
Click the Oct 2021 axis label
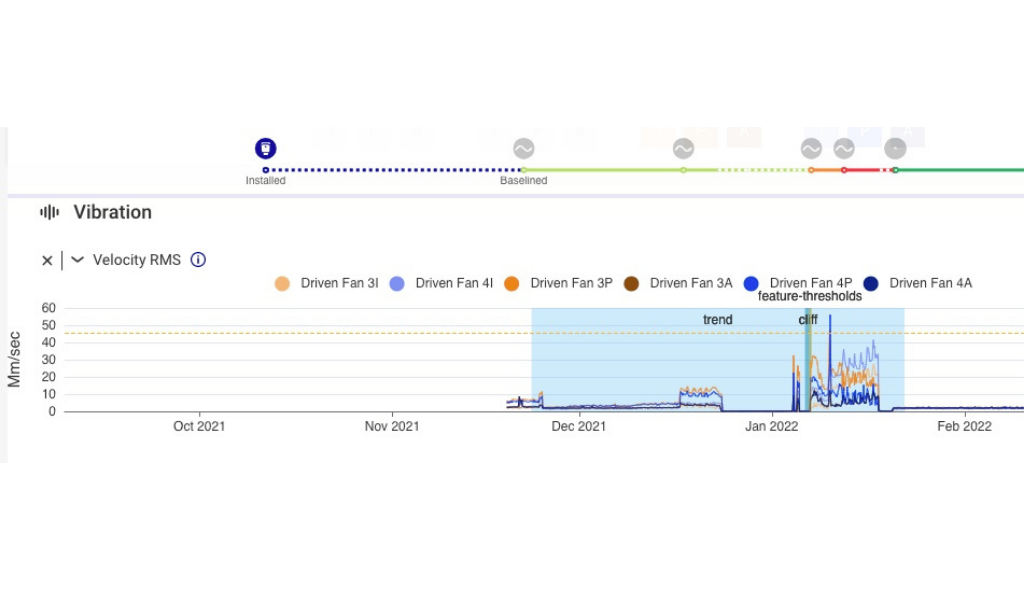click(x=199, y=426)
